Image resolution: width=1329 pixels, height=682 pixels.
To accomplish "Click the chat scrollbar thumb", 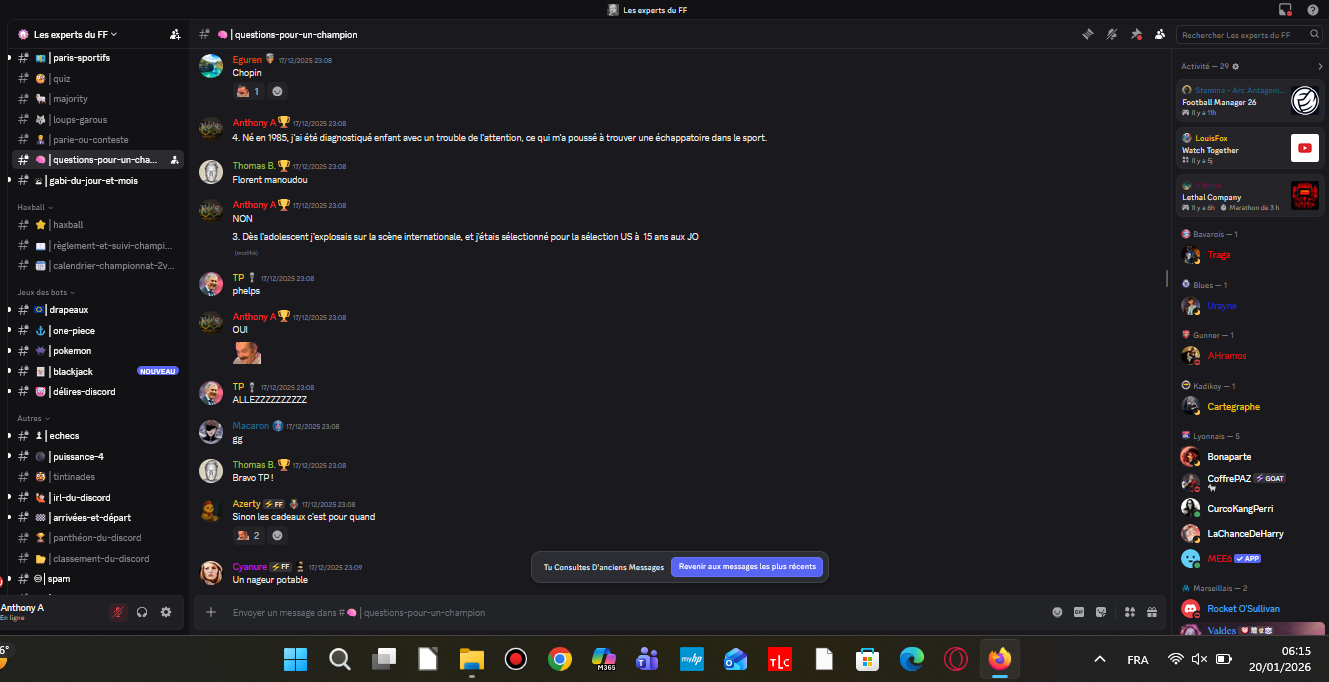I will click(x=1167, y=278).
